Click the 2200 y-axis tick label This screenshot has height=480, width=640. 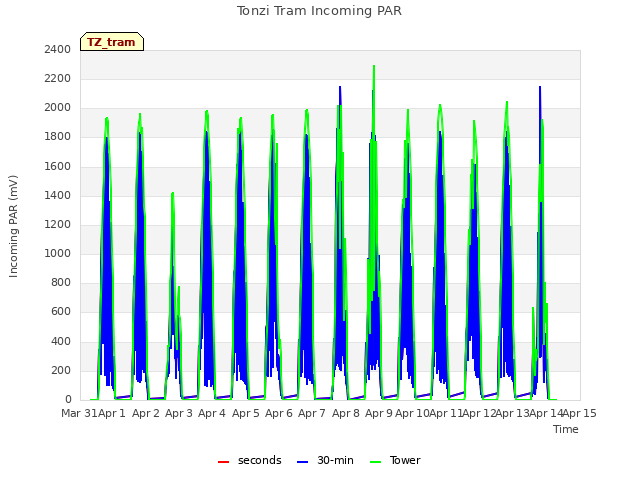click(58, 79)
